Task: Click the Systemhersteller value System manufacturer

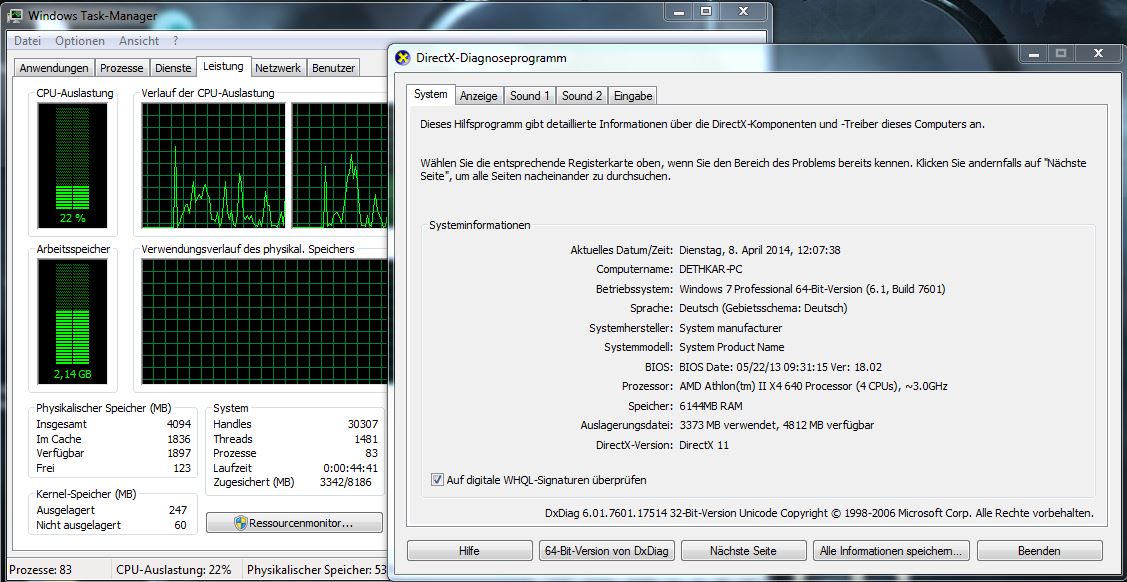Action: tap(730, 328)
